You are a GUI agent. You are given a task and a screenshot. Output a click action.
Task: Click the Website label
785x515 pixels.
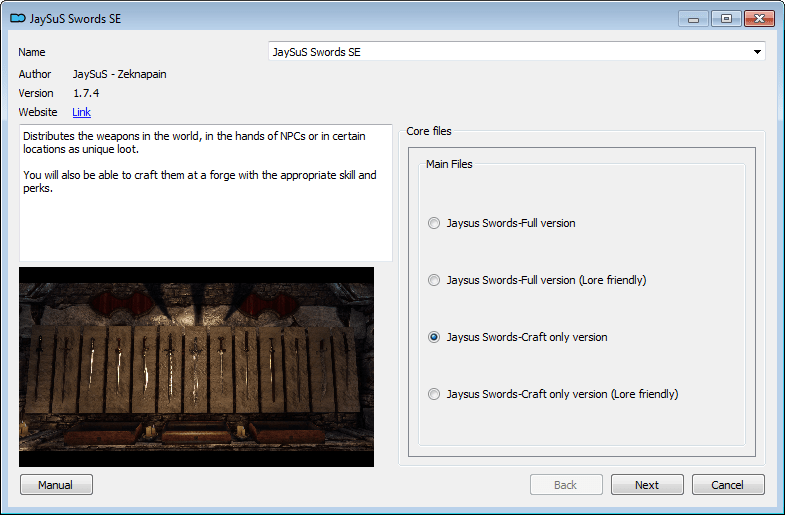pyautogui.click(x=38, y=112)
